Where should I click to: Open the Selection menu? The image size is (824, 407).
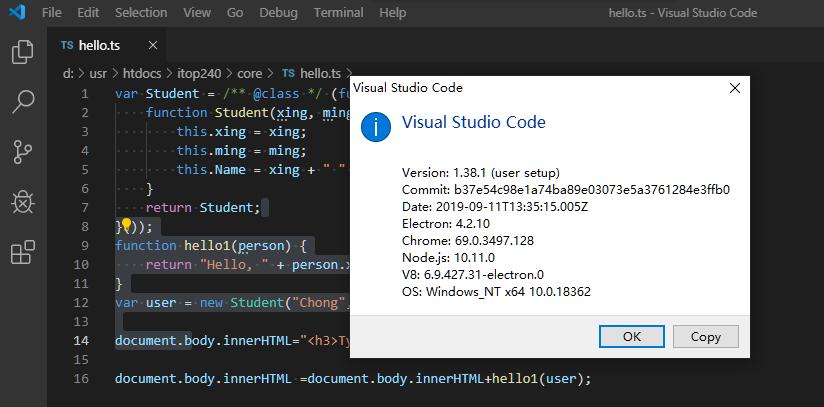(x=141, y=13)
